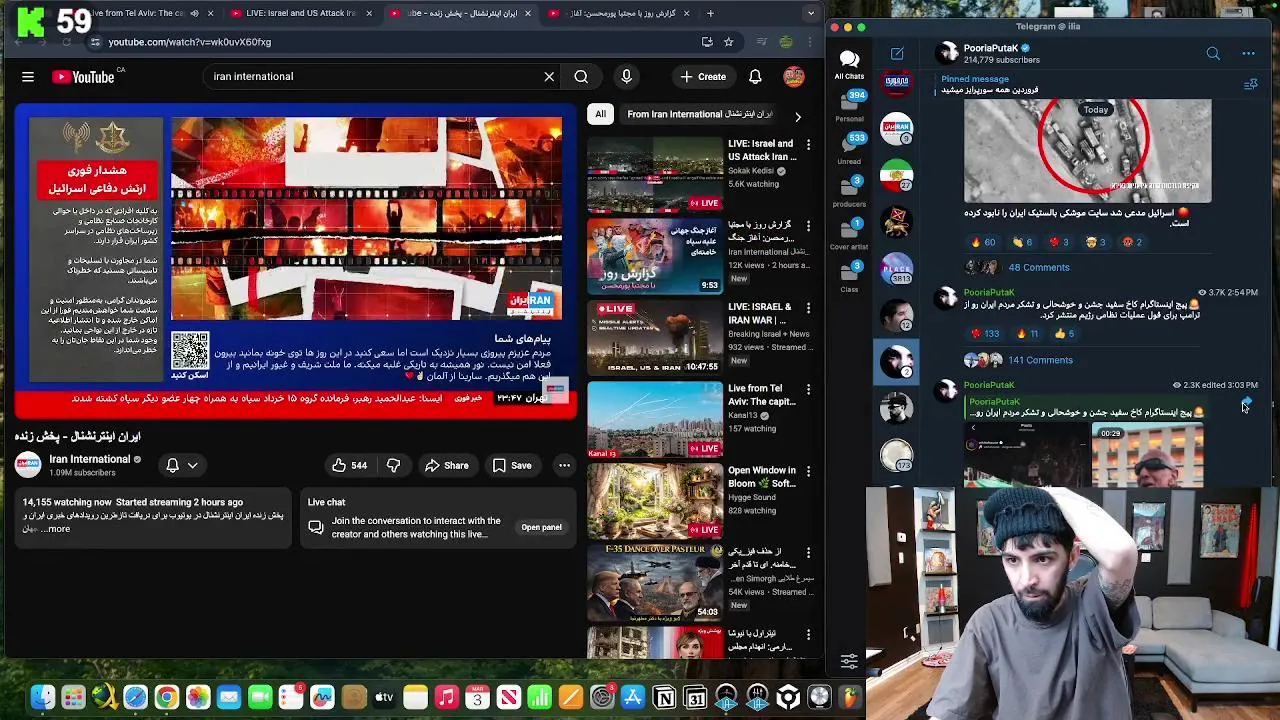Open more actions menu below the video
The width and height of the screenshot is (1280, 720).
[x=564, y=465]
